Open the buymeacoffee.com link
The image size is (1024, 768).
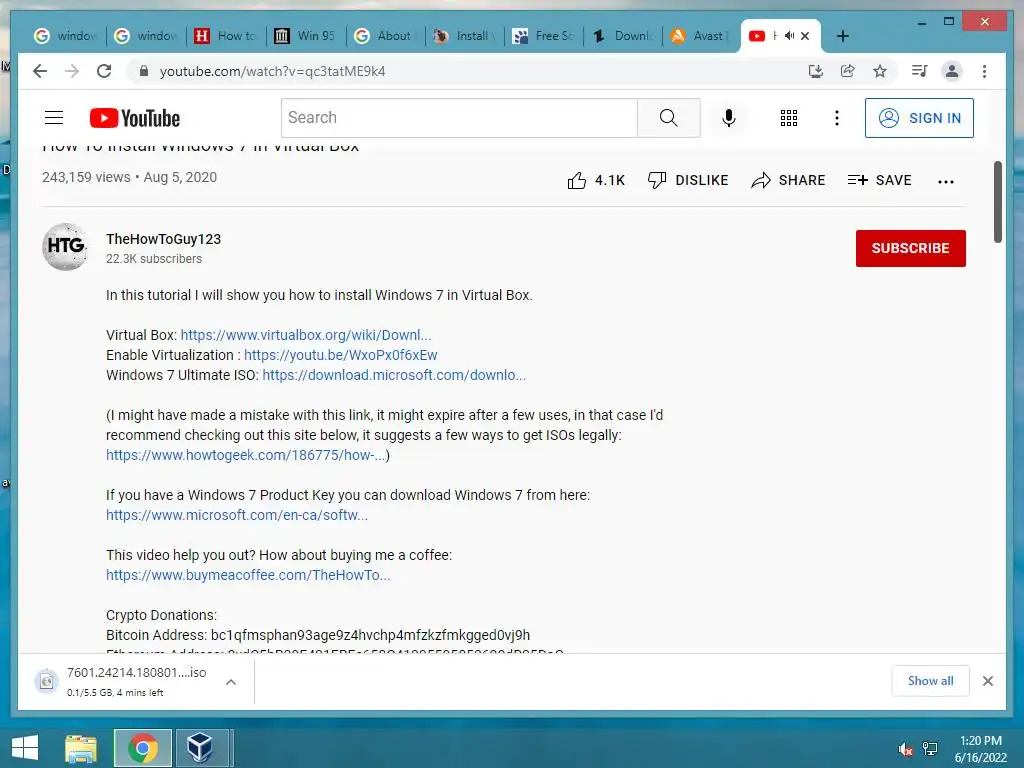pyautogui.click(x=248, y=575)
